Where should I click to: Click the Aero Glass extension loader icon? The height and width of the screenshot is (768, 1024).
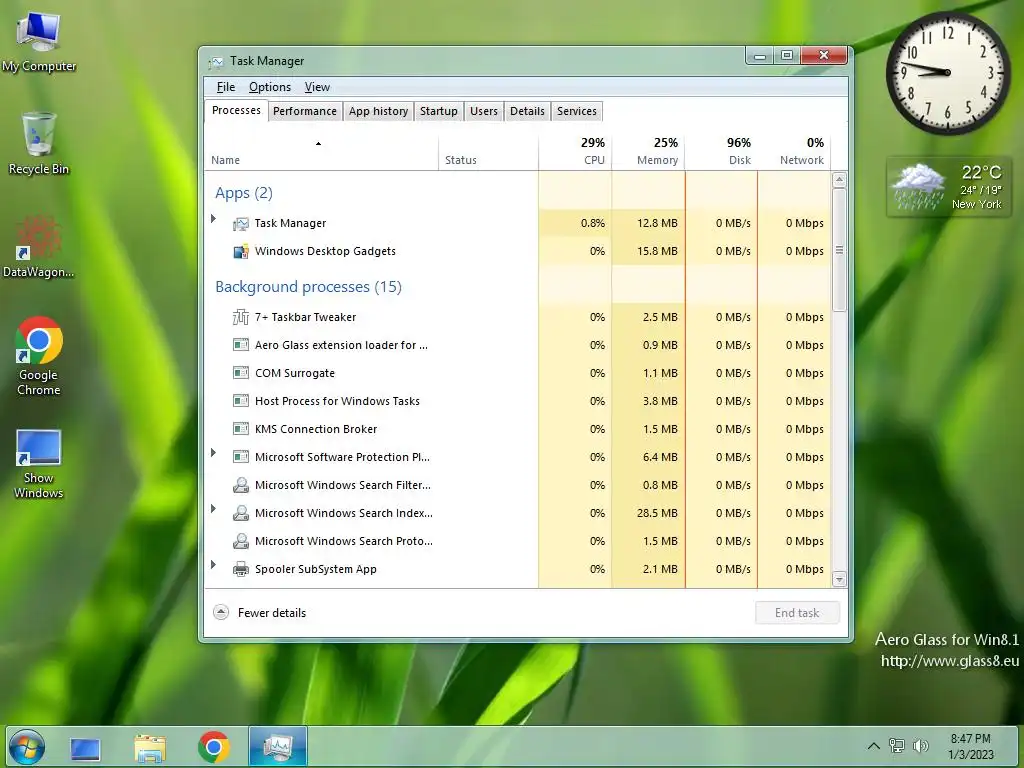click(x=241, y=345)
